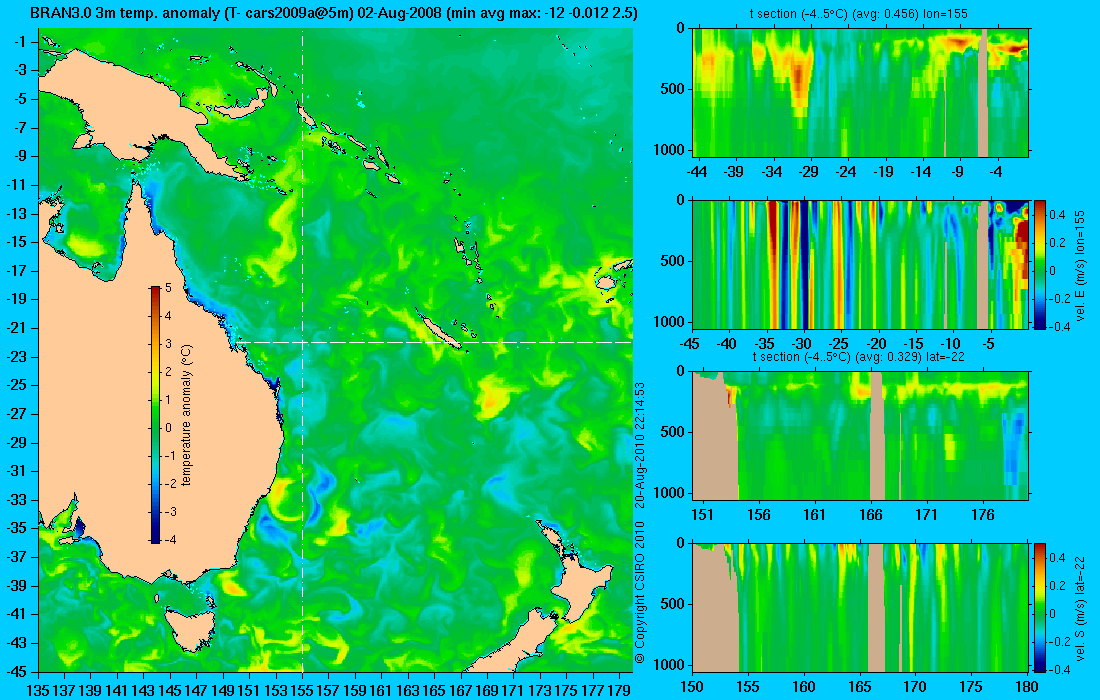Image resolution: width=1100 pixels, height=700 pixels.
Task: Click the vel. E velocity colorbar
Action: [1039, 264]
